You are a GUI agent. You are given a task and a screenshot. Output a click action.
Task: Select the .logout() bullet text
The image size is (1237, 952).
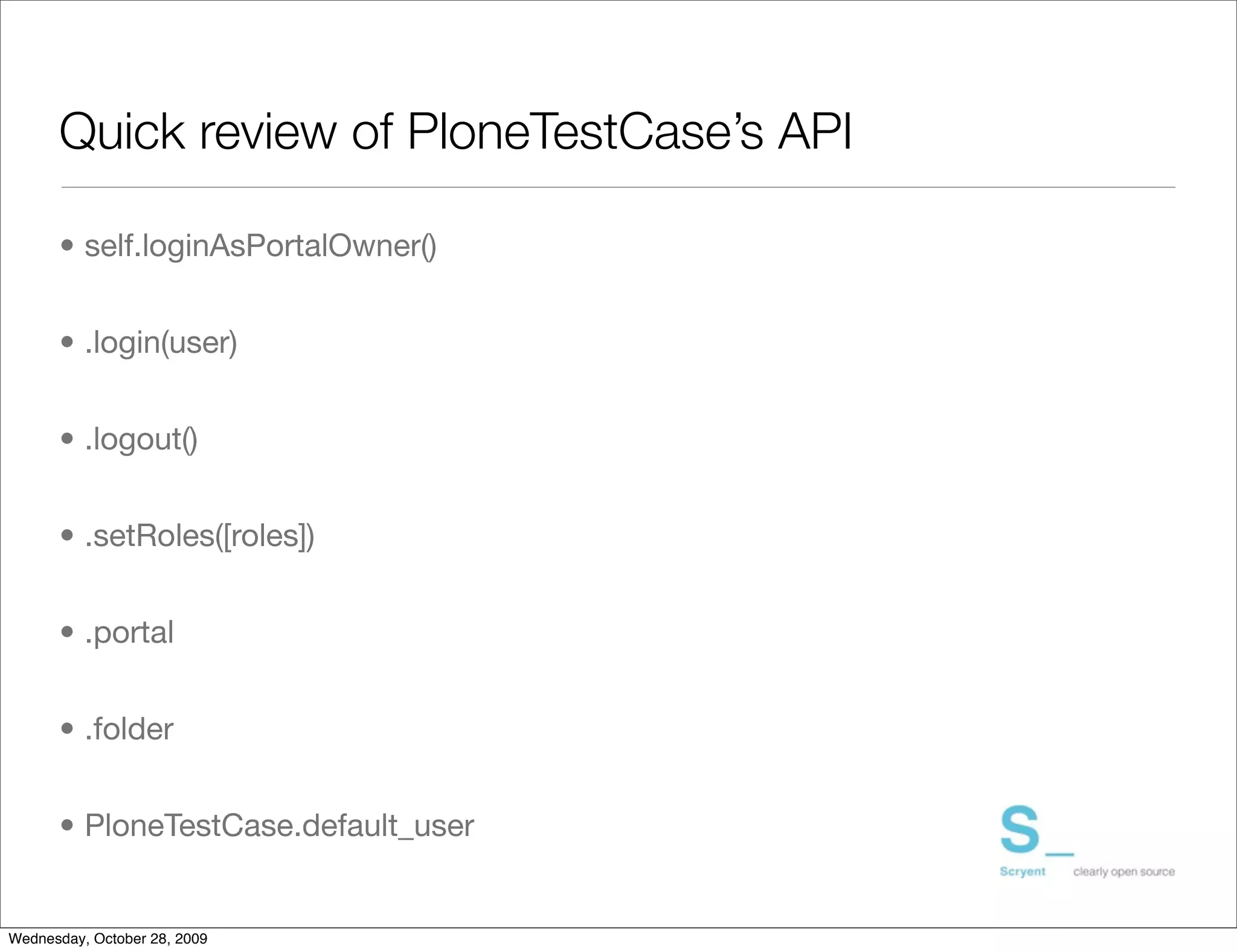141,439
